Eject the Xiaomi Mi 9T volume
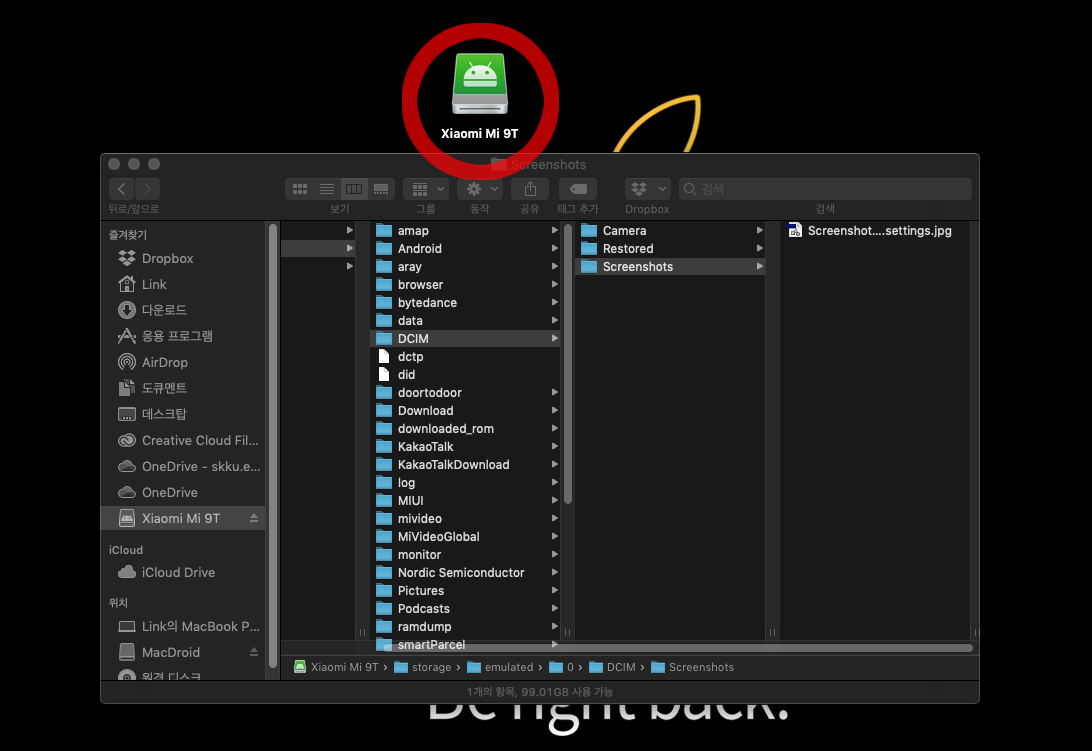 (x=254, y=518)
